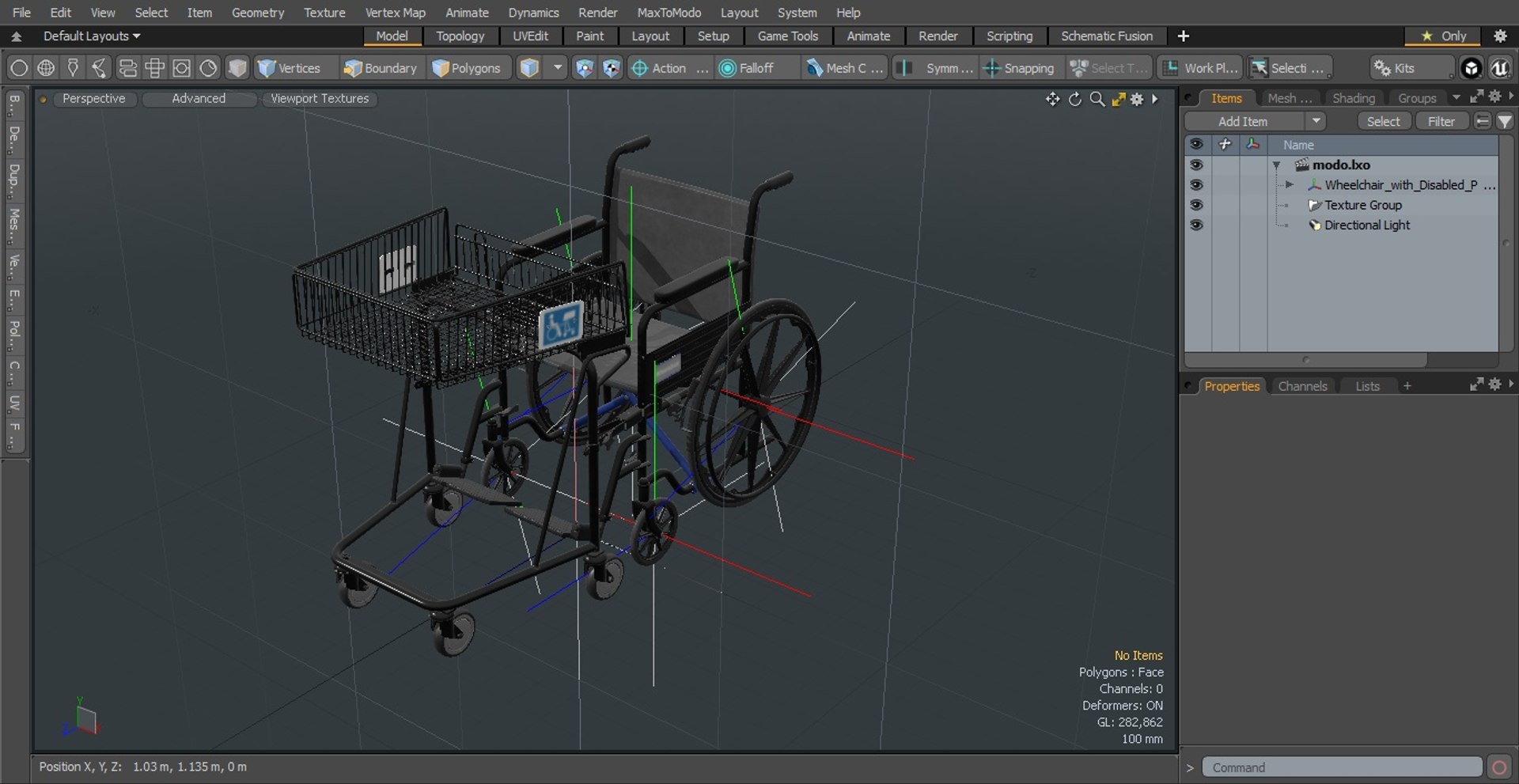Switch to the Lists tab

[1367, 386]
